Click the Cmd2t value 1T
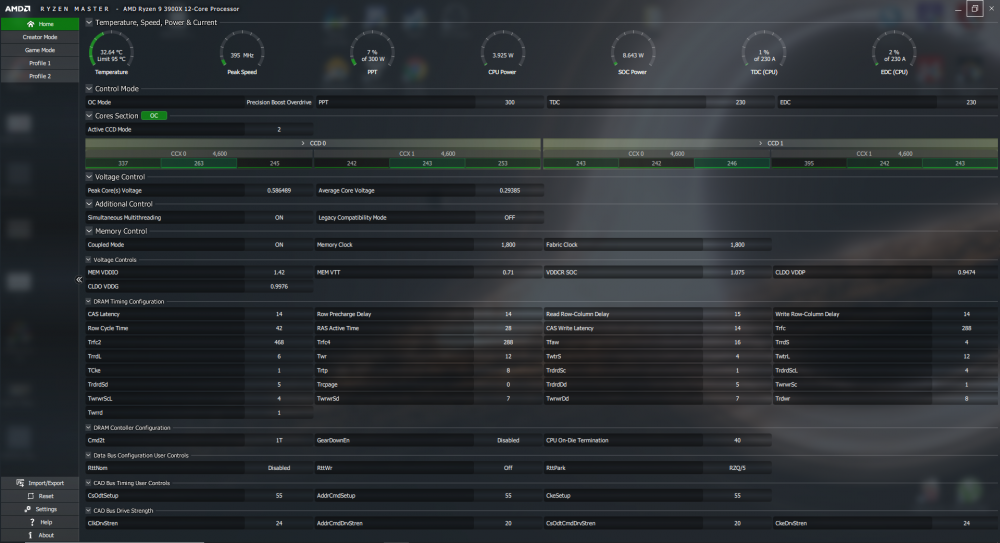The width and height of the screenshot is (1000, 543). tap(279, 440)
